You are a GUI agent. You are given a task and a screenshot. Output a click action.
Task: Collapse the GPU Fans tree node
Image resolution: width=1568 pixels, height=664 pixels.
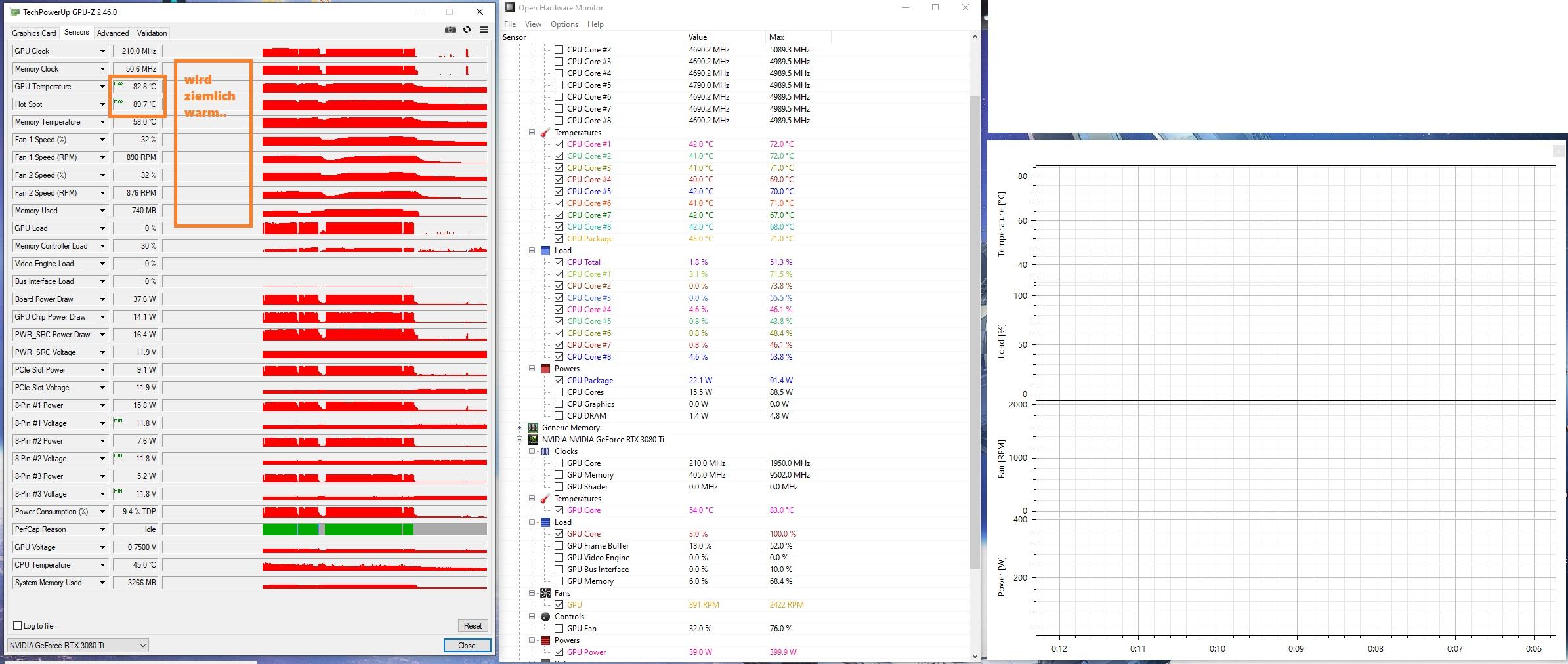pos(532,593)
